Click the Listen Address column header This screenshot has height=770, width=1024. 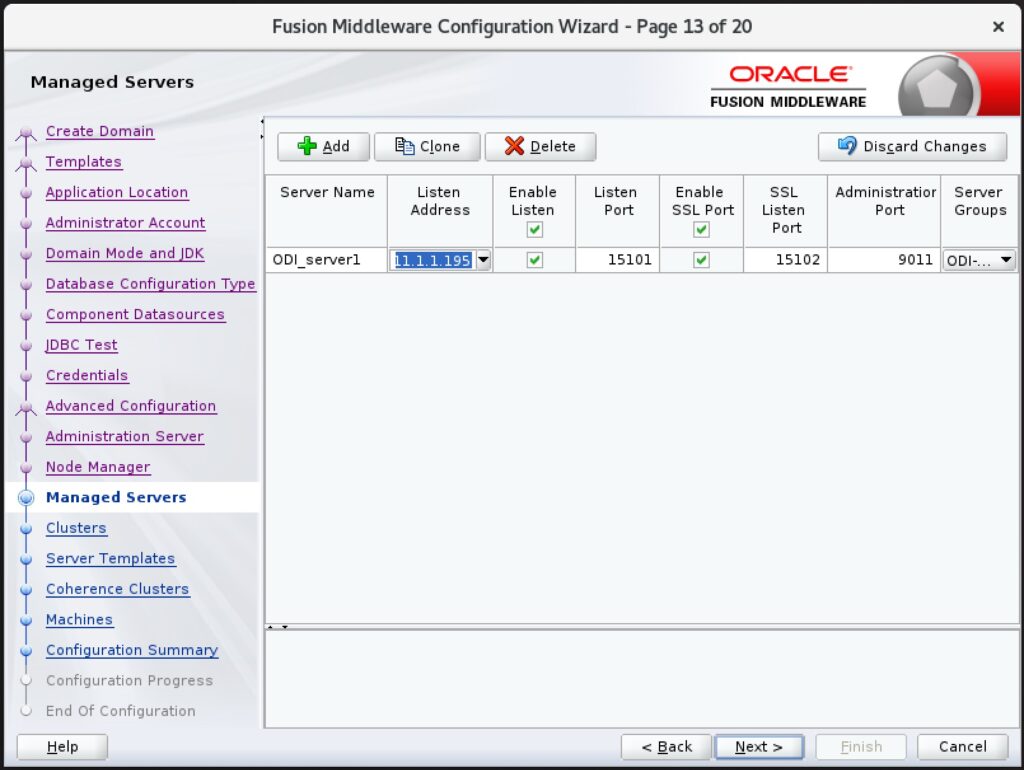click(x=440, y=211)
